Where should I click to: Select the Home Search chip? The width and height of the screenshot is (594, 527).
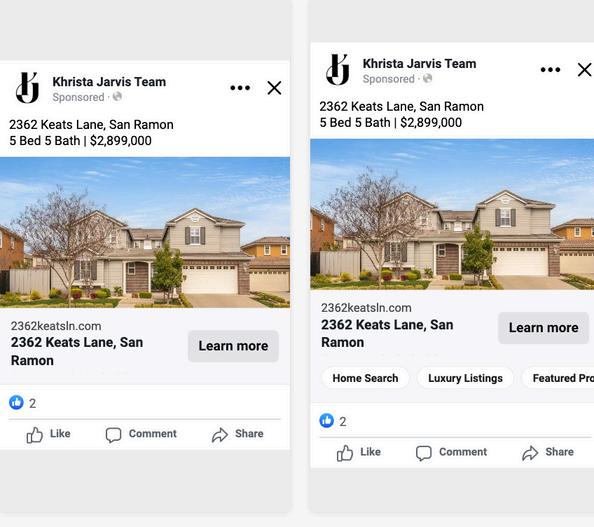(365, 378)
